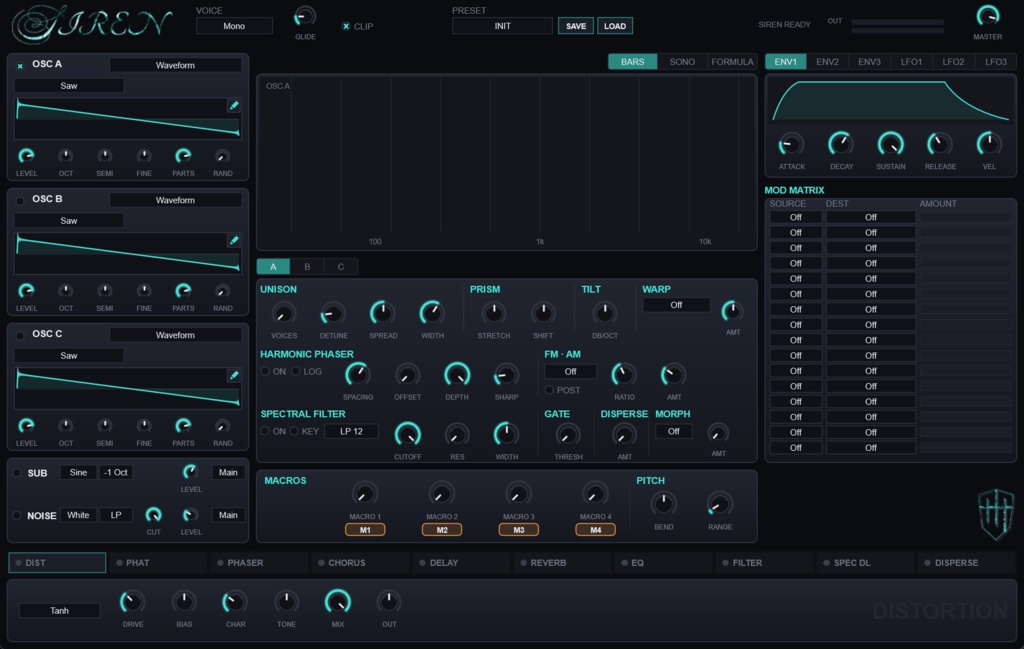The image size is (1024, 649).
Task: Click the Spectral Filter CUTOFF knob
Action: point(408,435)
